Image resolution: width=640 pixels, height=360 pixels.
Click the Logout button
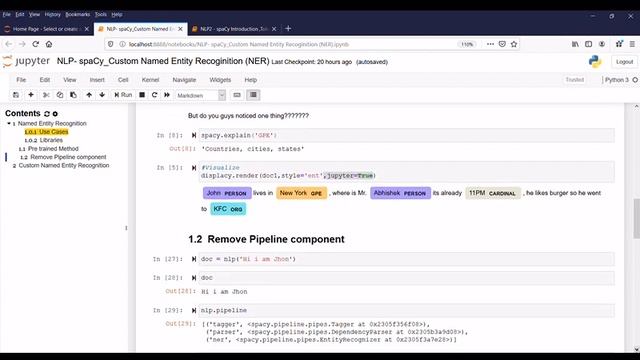624,62
